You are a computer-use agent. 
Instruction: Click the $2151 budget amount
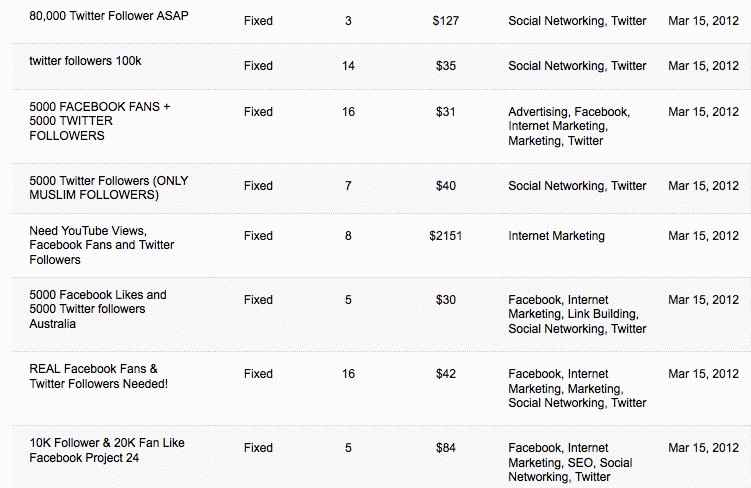click(x=445, y=236)
